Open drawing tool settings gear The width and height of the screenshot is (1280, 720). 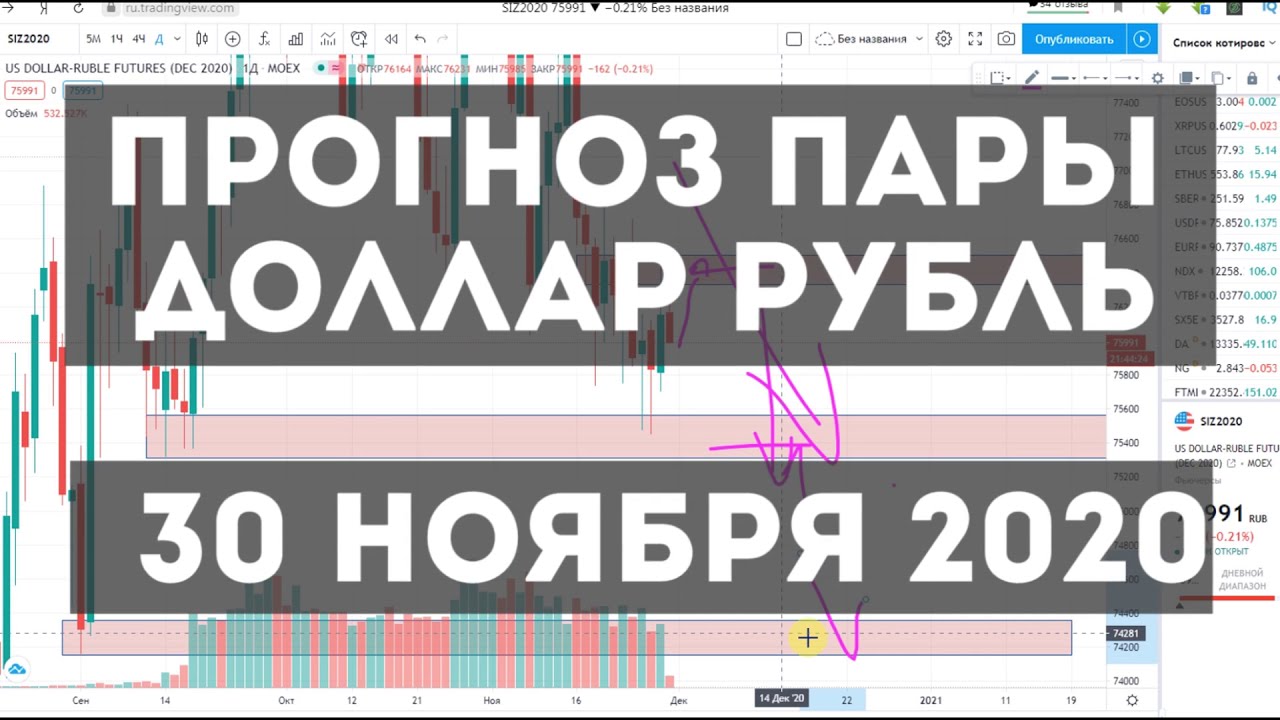click(1158, 78)
